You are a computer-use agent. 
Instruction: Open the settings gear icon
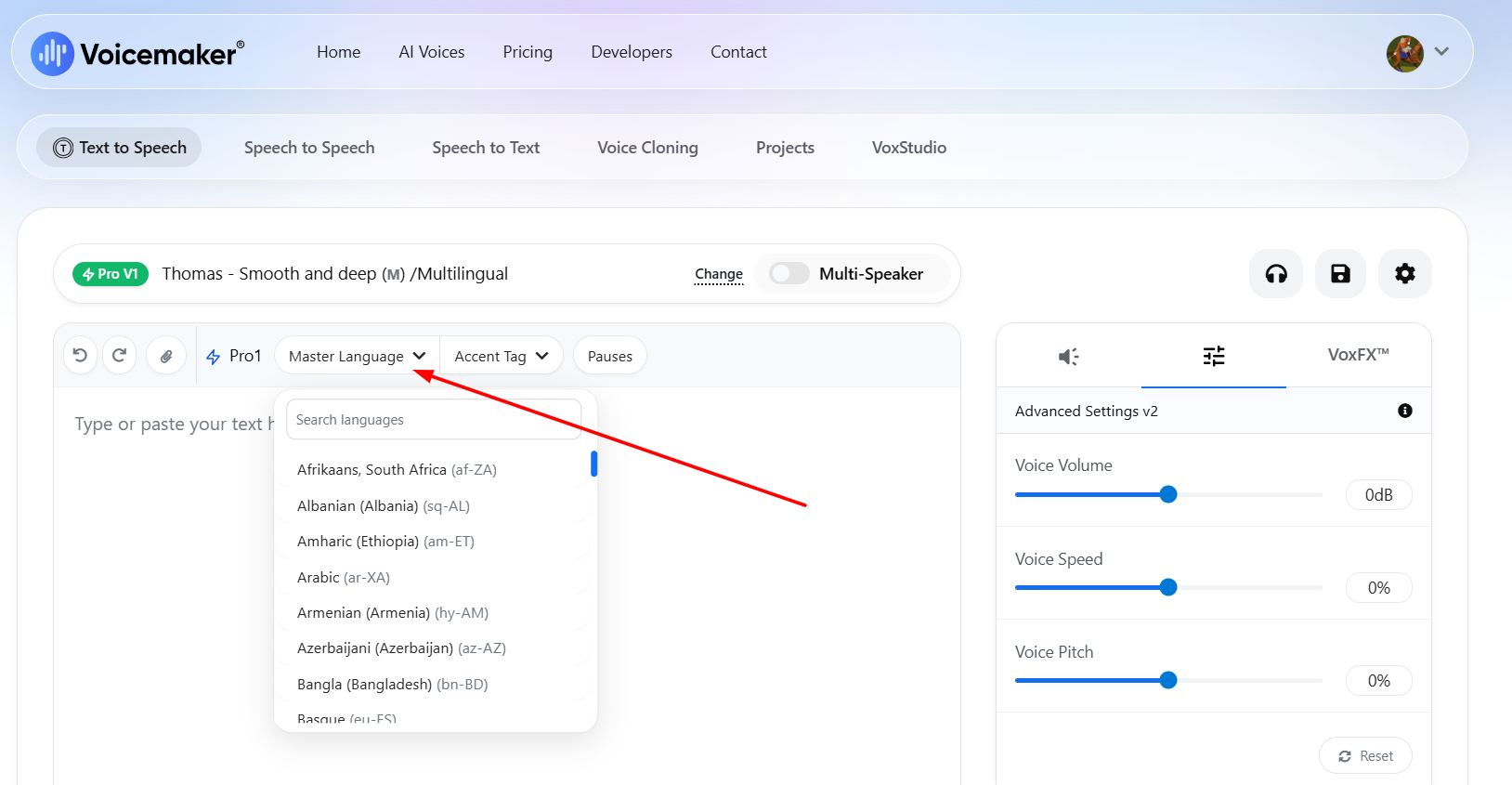pos(1405,274)
